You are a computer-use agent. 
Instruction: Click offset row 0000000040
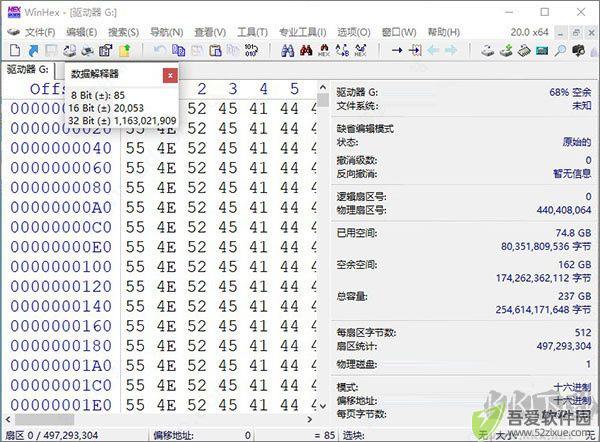tap(61, 148)
